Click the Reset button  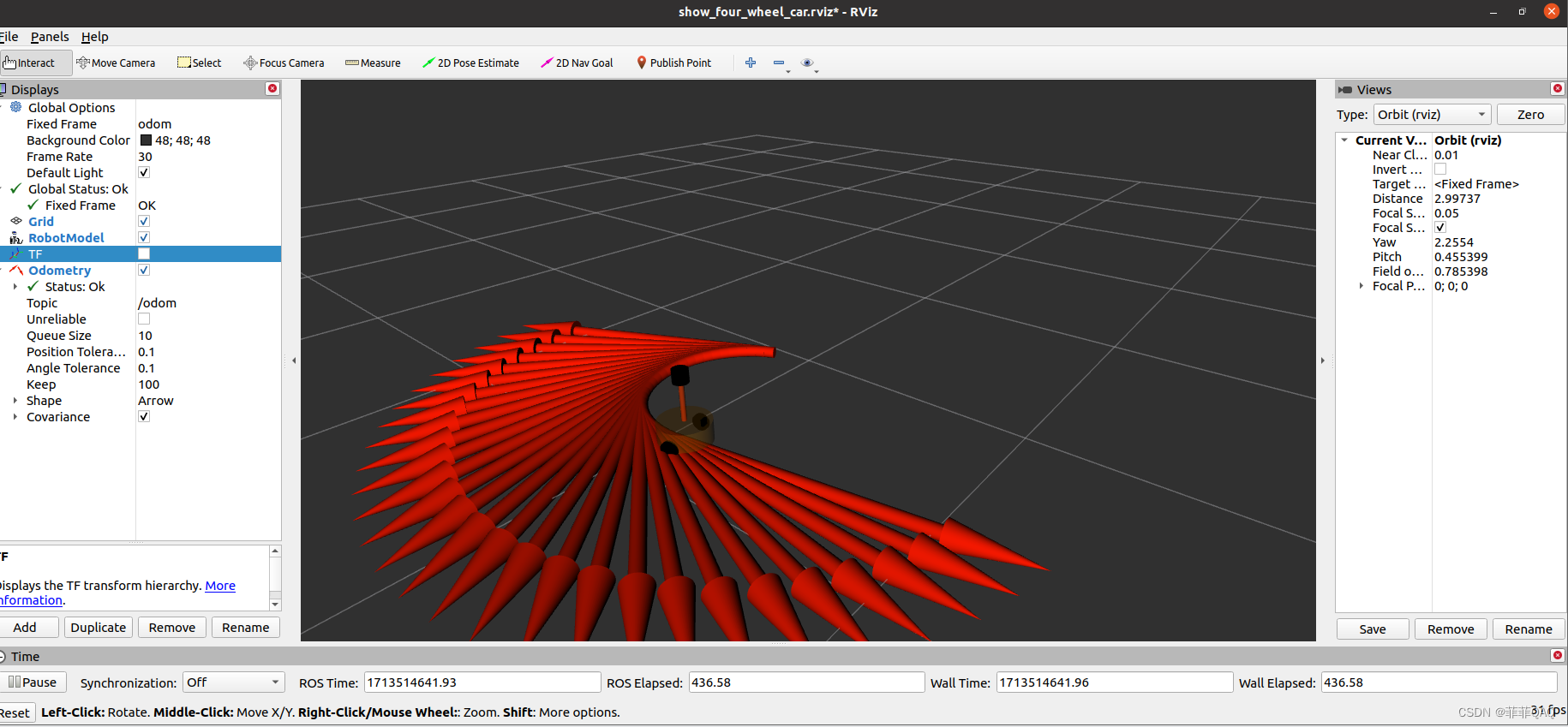click(x=15, y=712)
